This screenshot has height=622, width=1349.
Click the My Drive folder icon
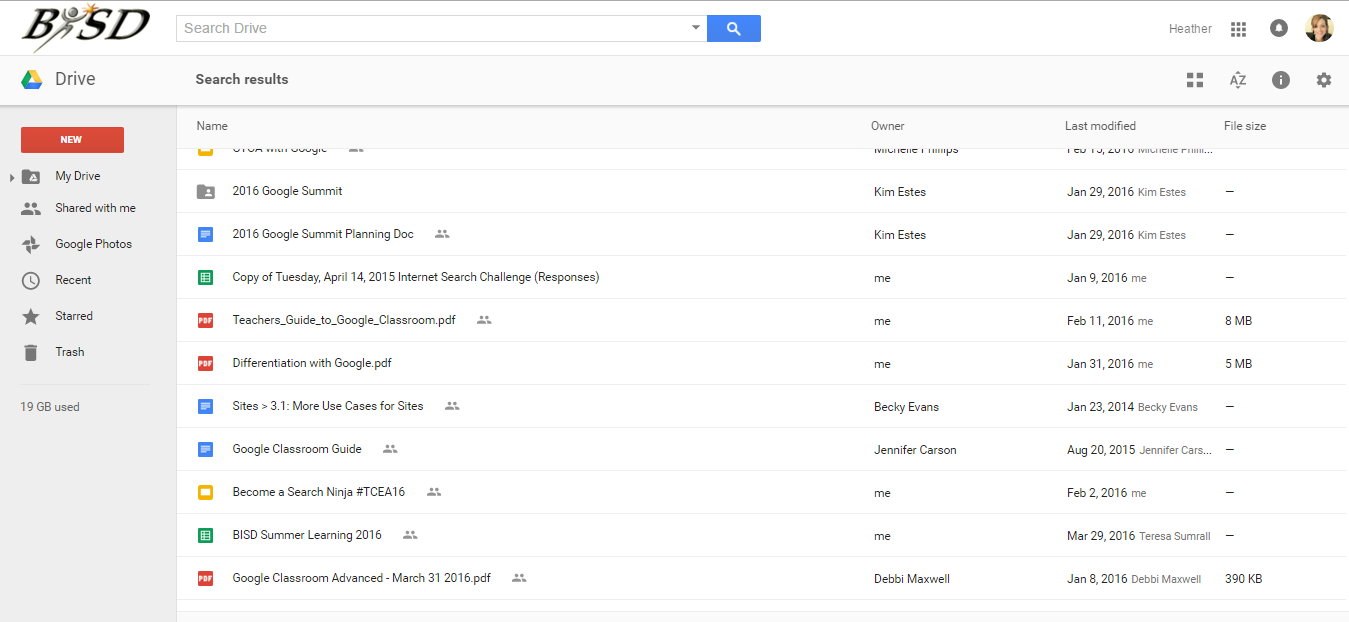point(31,176)
